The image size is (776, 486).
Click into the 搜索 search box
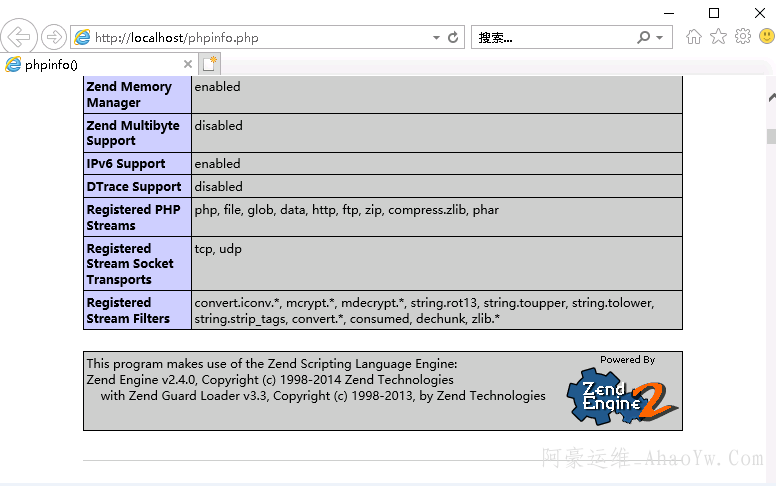(x=550, y=38)
